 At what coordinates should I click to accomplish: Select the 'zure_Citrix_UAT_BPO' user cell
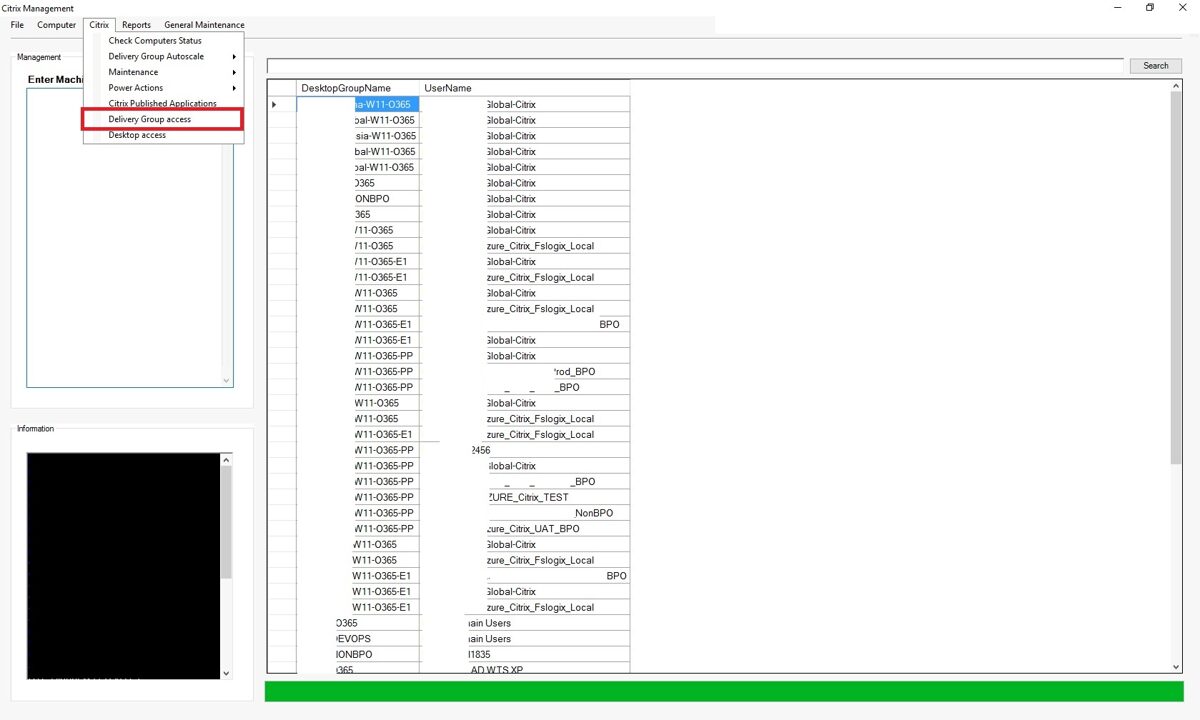[x=525, y=529]
